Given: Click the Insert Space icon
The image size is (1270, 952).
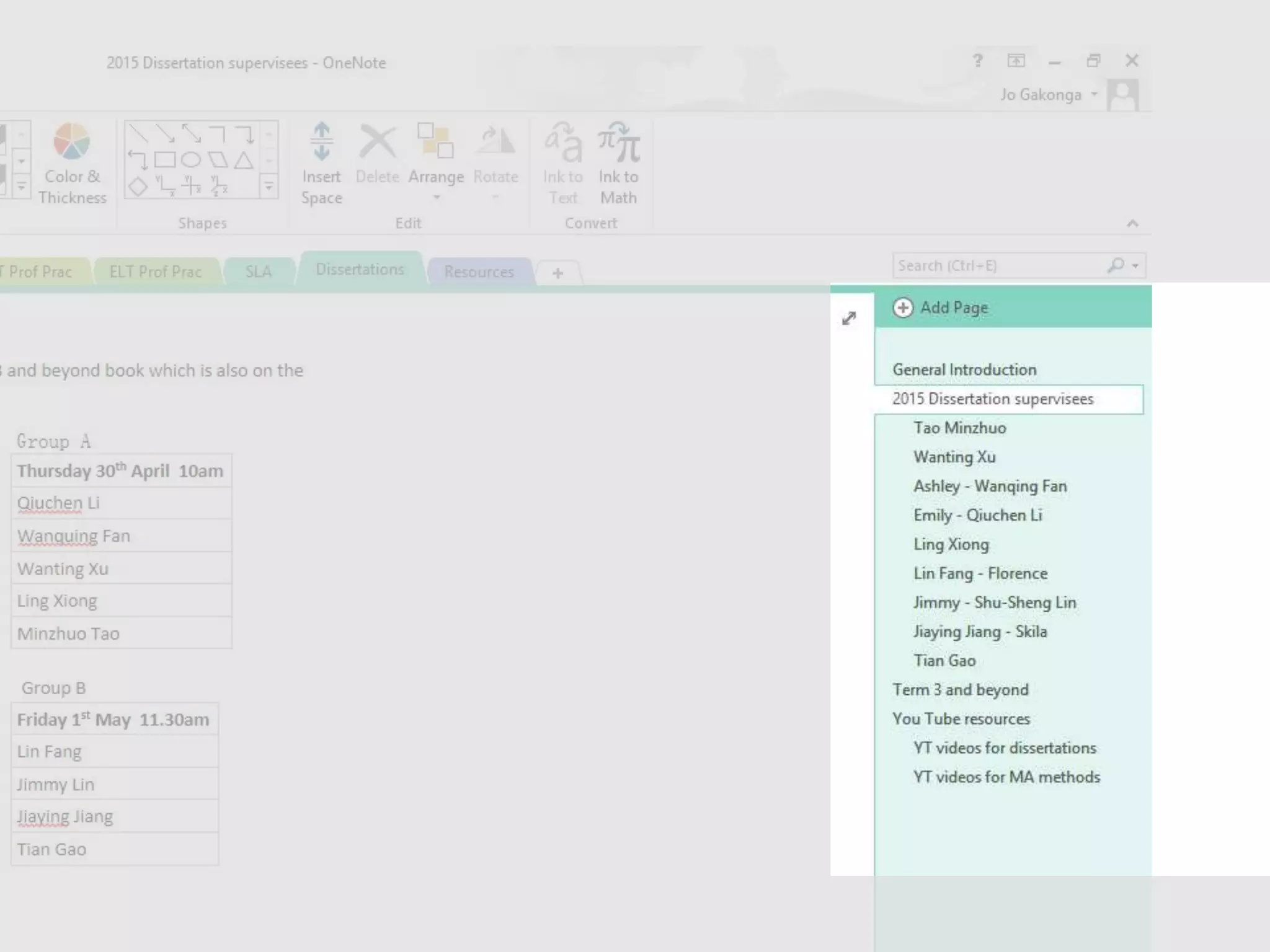Looking at the screenshot, I should 321,143.
